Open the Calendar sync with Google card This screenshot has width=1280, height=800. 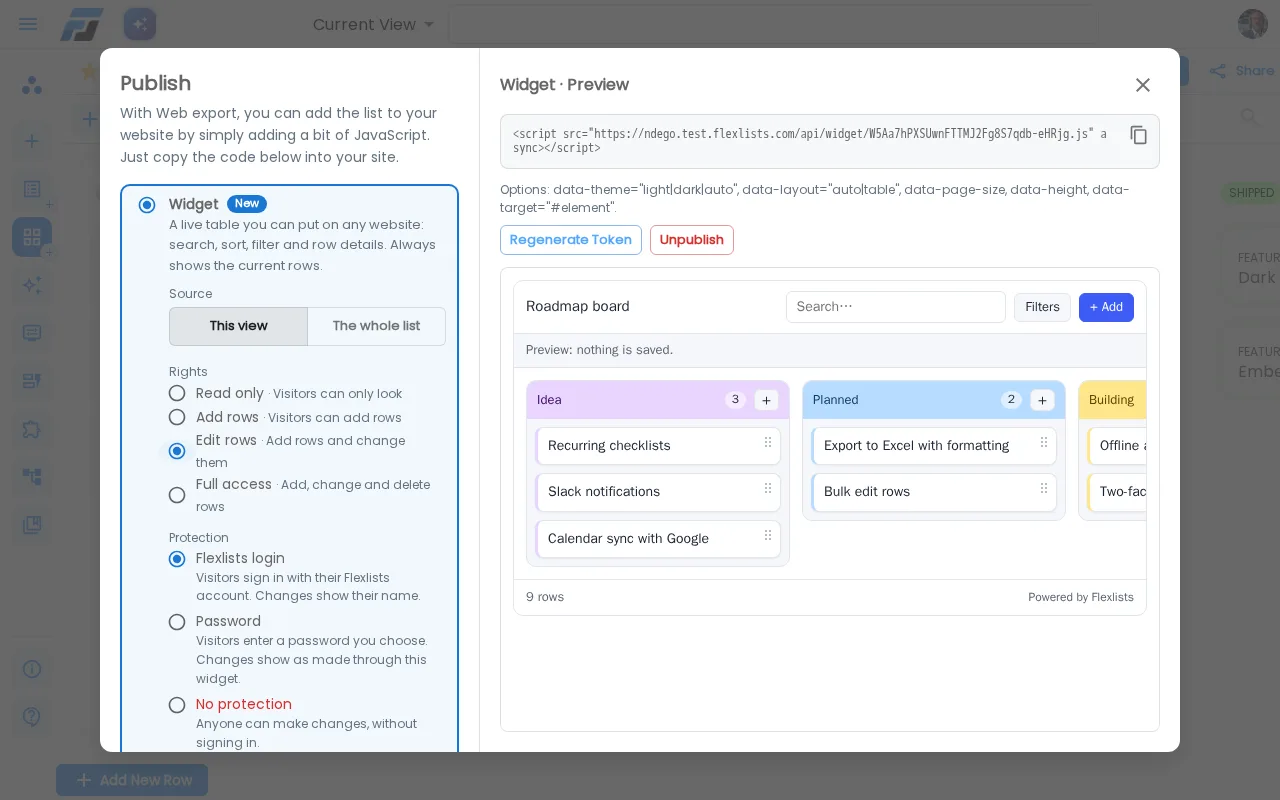click(658, 539)
